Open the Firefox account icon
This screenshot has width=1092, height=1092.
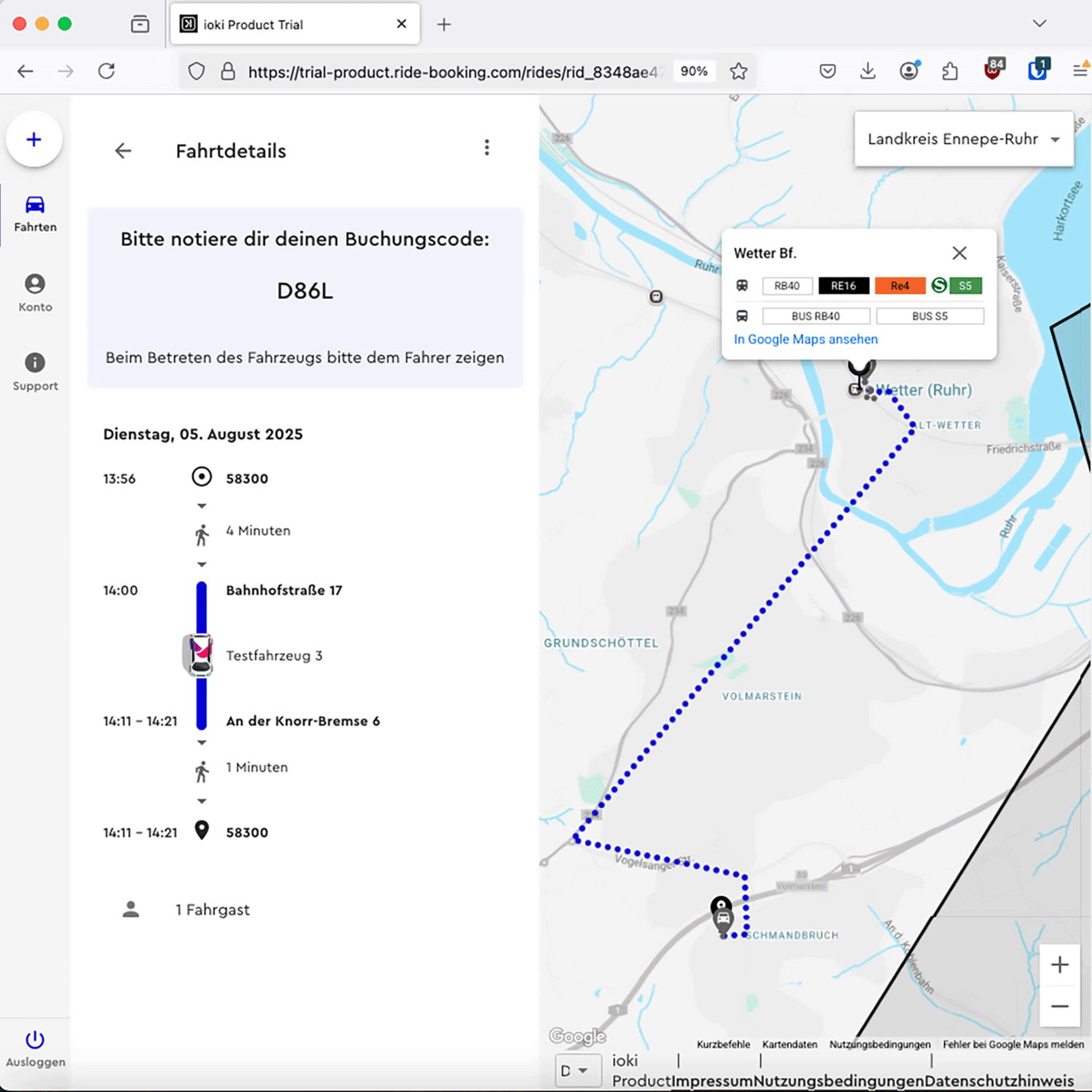click(909, 71)
